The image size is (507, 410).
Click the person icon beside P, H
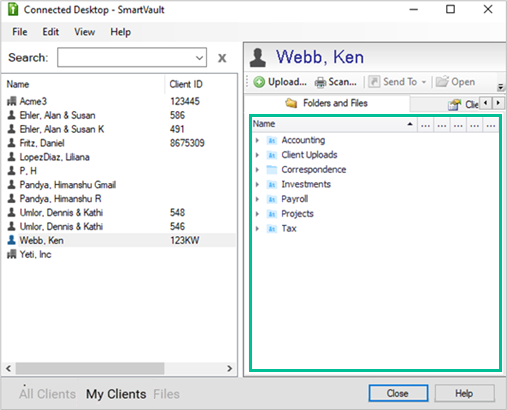[12, 171]
